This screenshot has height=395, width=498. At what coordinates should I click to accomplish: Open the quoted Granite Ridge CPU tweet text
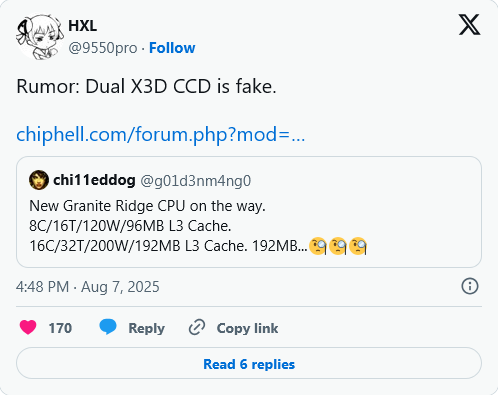point(198,226)
